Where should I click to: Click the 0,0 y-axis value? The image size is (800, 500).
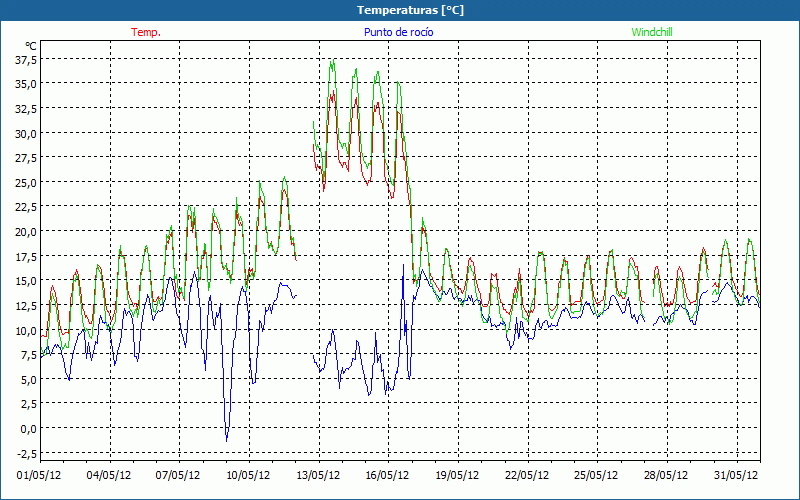30,429
